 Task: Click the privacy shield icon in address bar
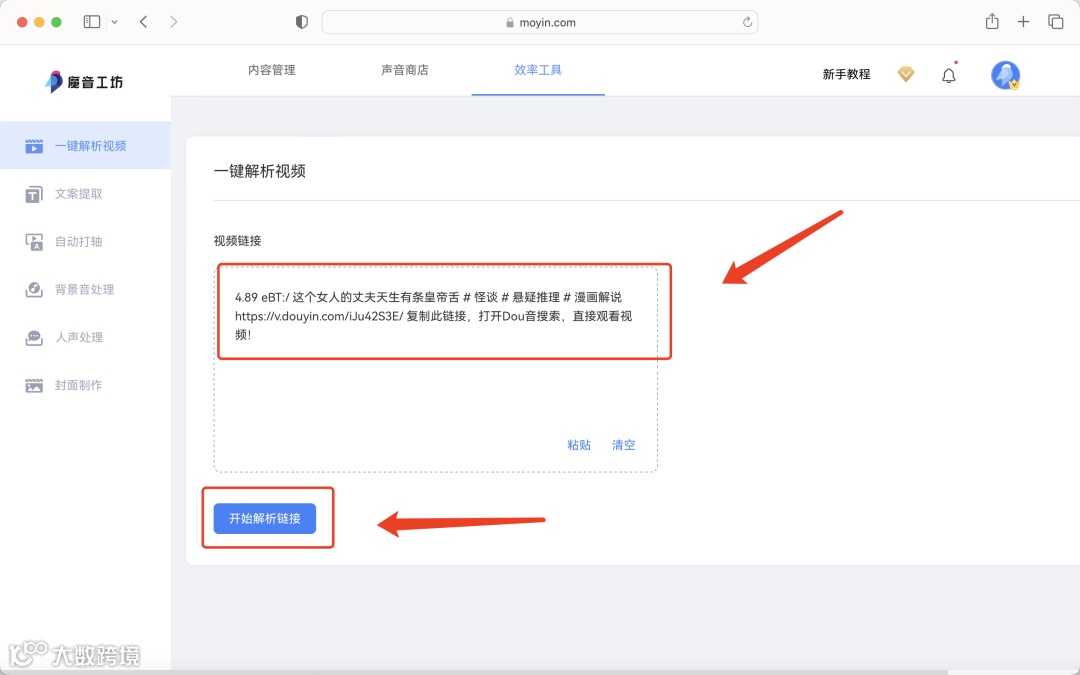(300, 21)
